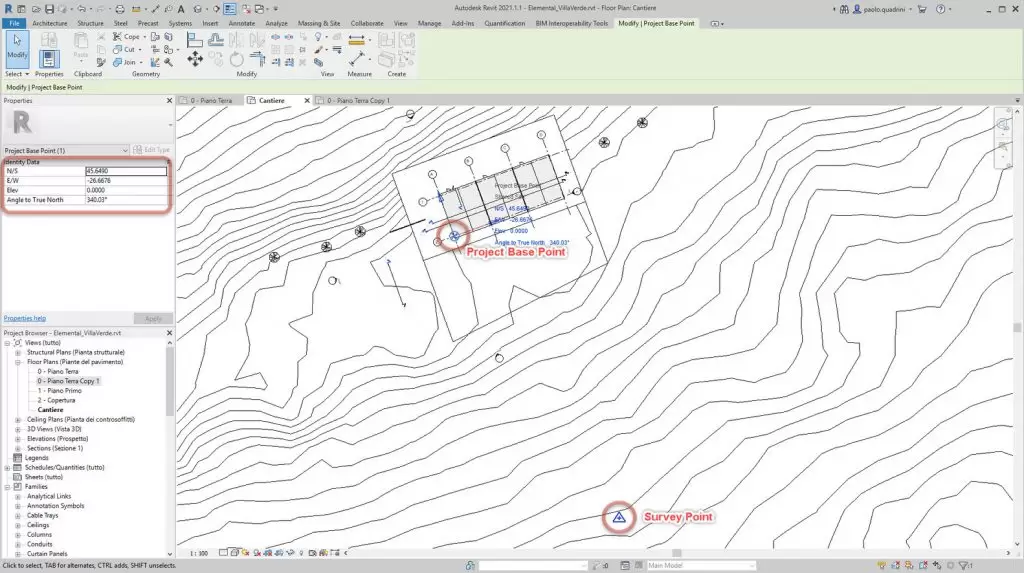Click the Measure dimension icon in the ribbon

(357, 41)
